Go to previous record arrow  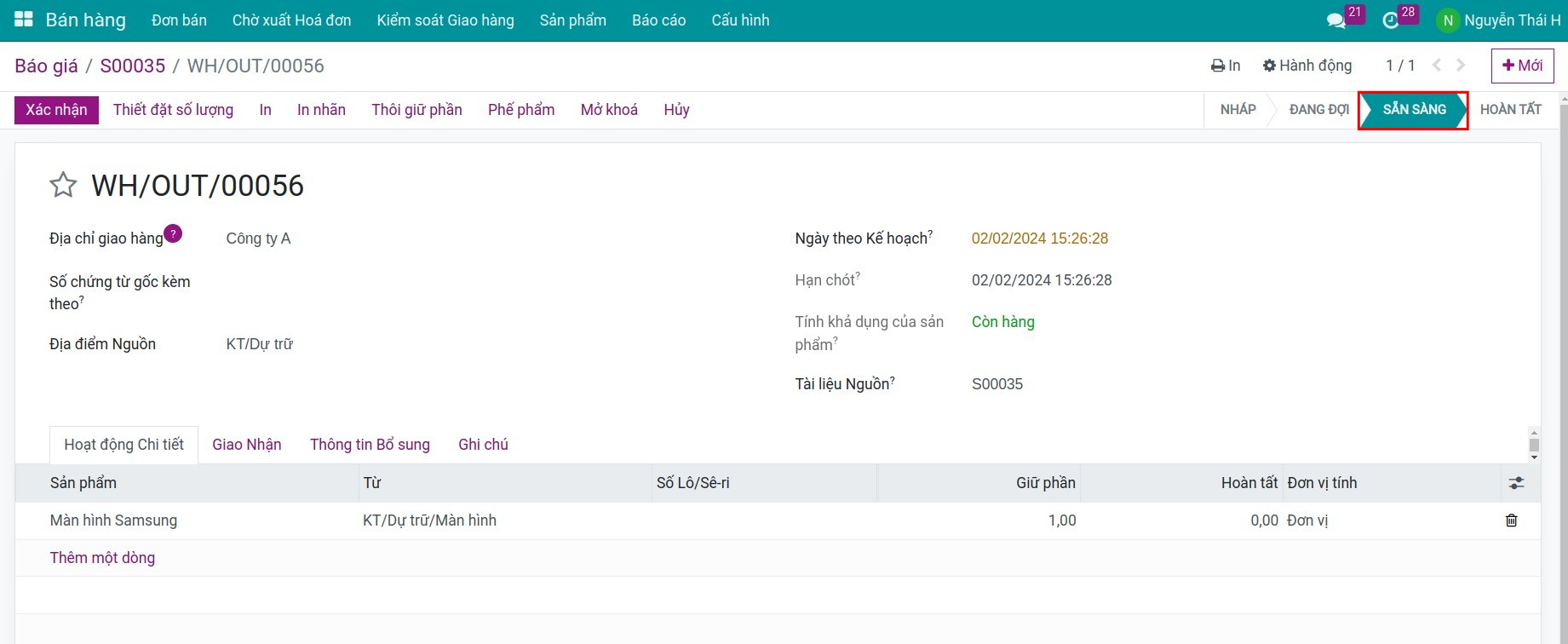pos(1437,66)
